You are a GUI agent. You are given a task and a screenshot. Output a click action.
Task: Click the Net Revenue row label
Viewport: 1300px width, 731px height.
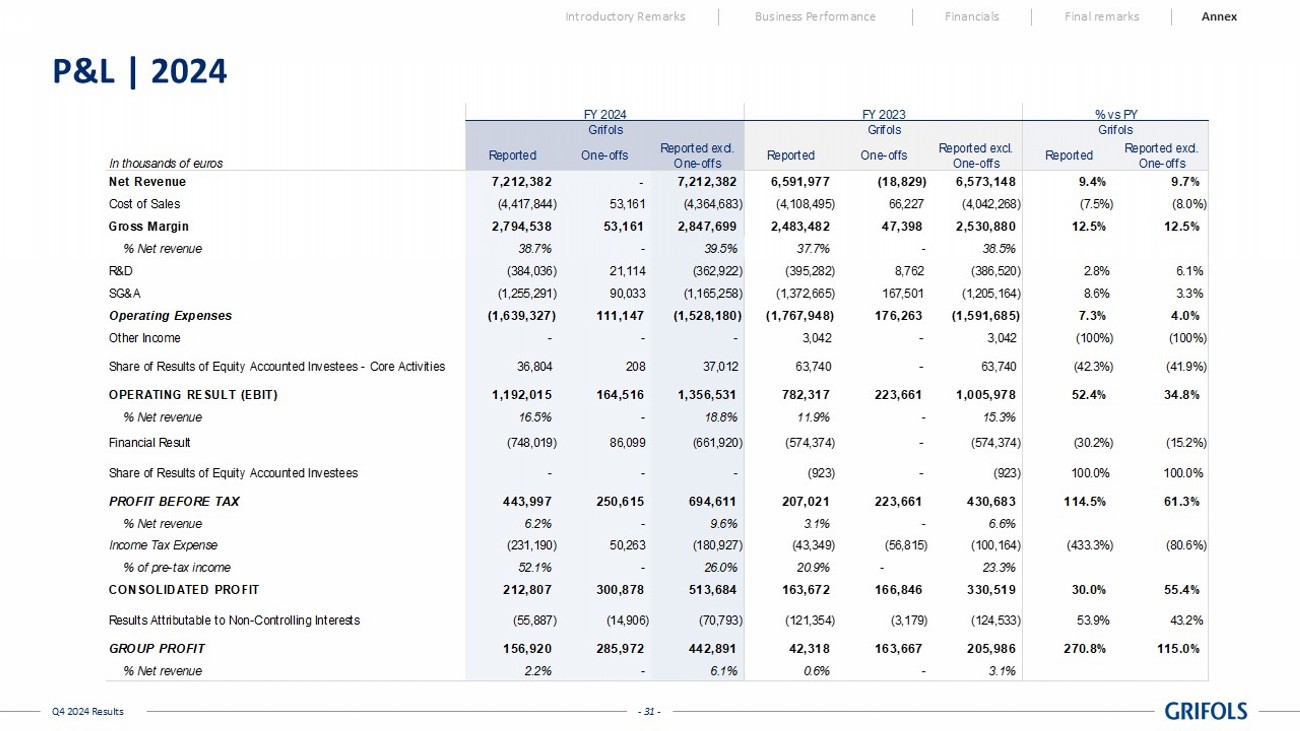coord(147,182)
